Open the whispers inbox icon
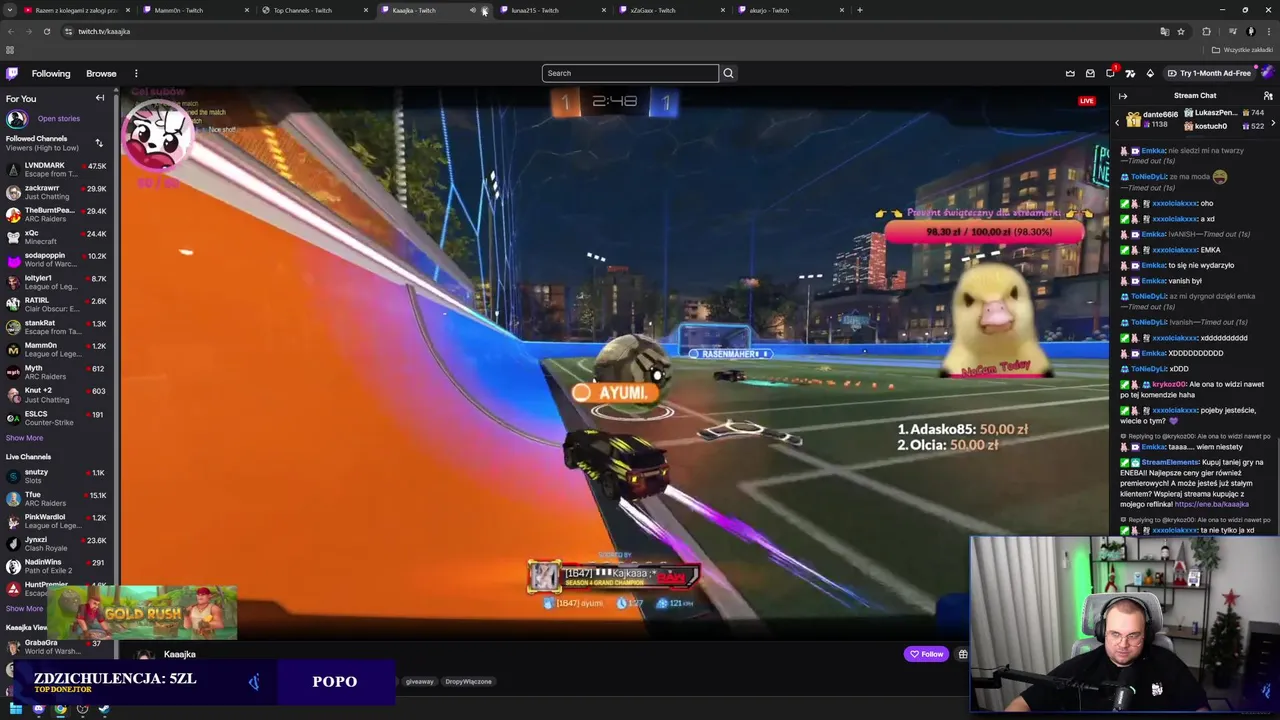1280x720 pixels. point(1090,73)
